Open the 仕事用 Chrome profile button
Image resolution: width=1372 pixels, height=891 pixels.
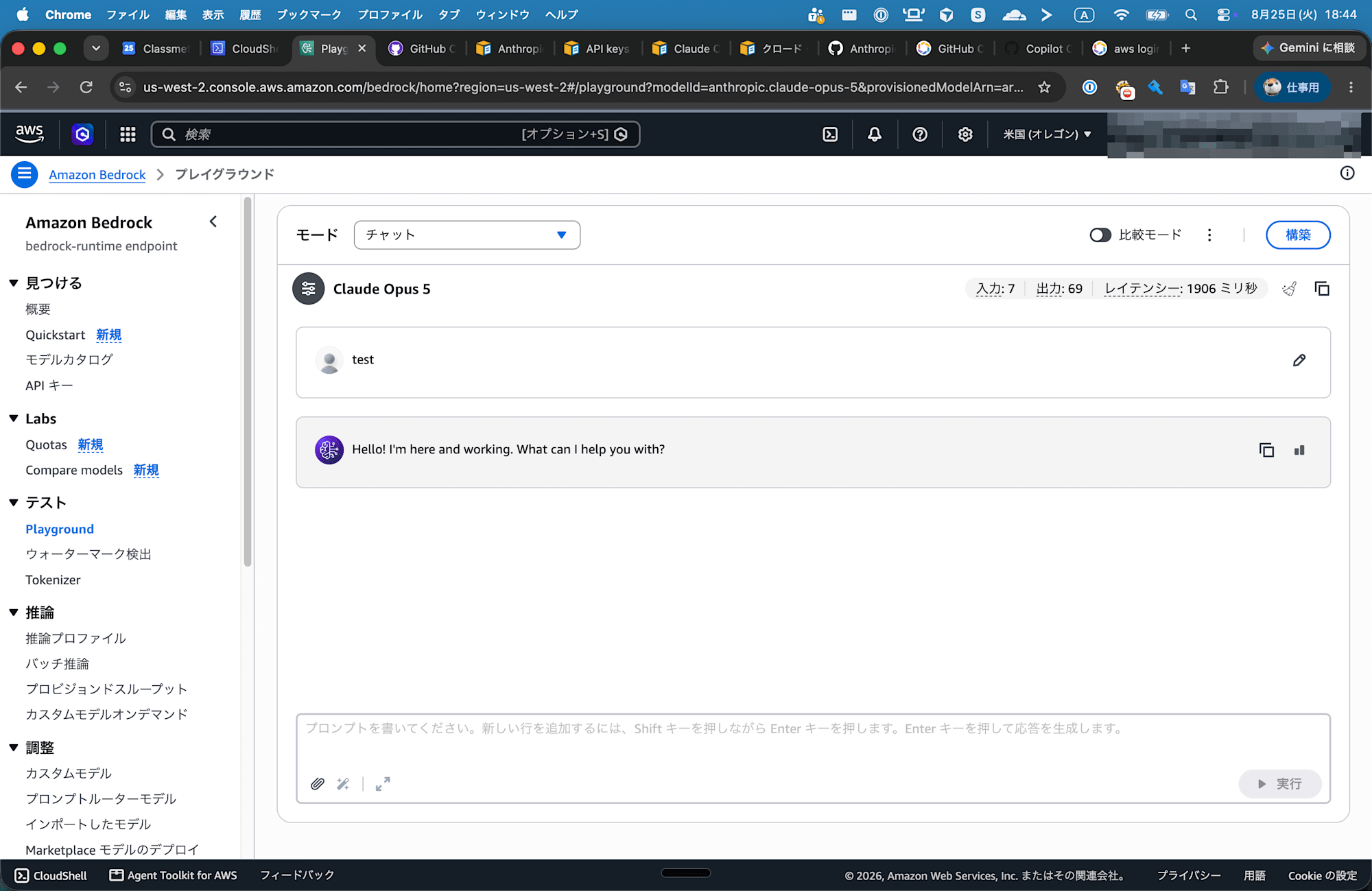(x=1292, y=87)
